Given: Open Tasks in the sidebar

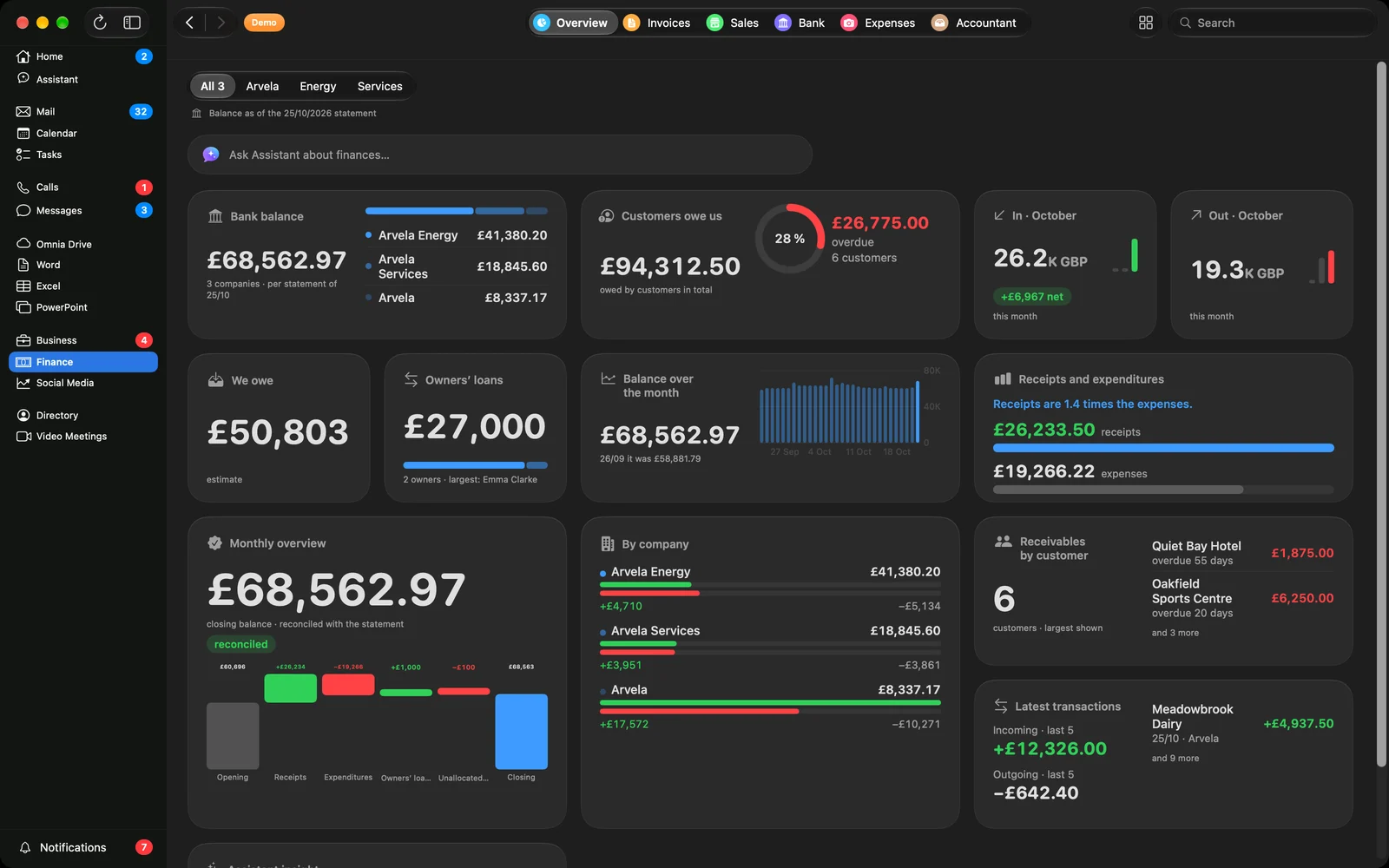Looking at the screenshot, I should click(x=83, y=155).
